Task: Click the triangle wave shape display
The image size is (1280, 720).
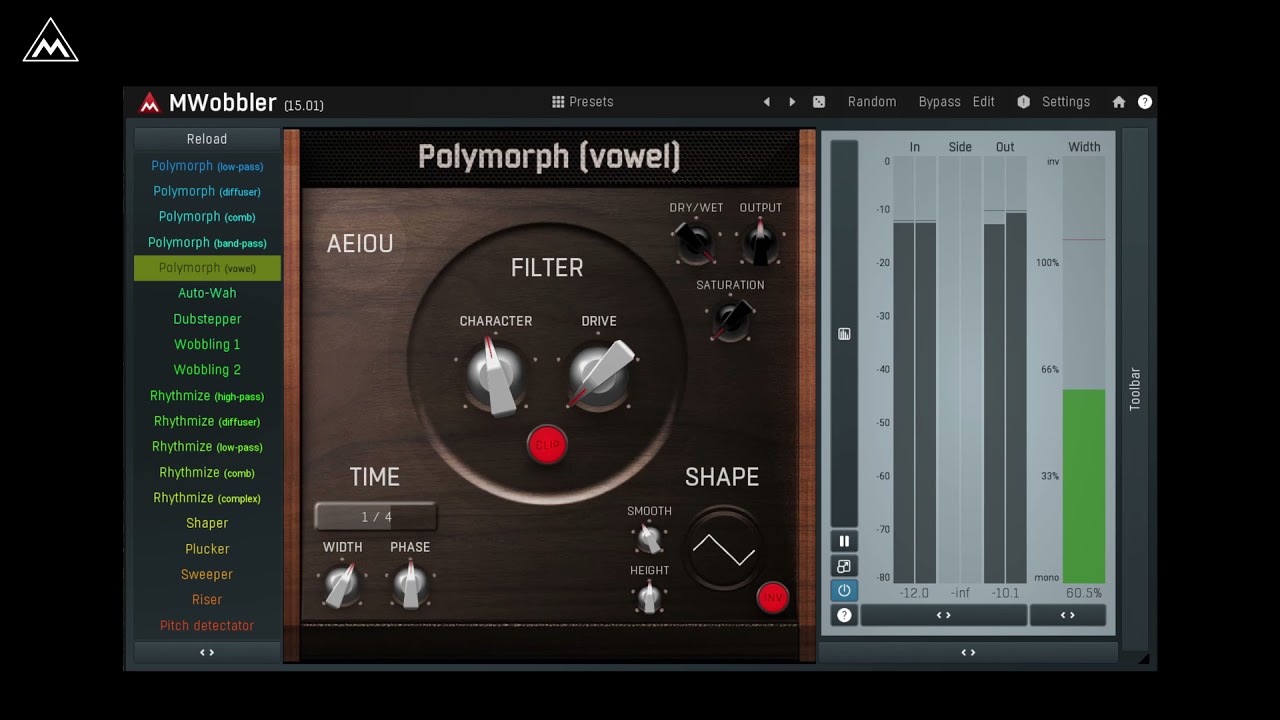Action: tap(724, 549)
